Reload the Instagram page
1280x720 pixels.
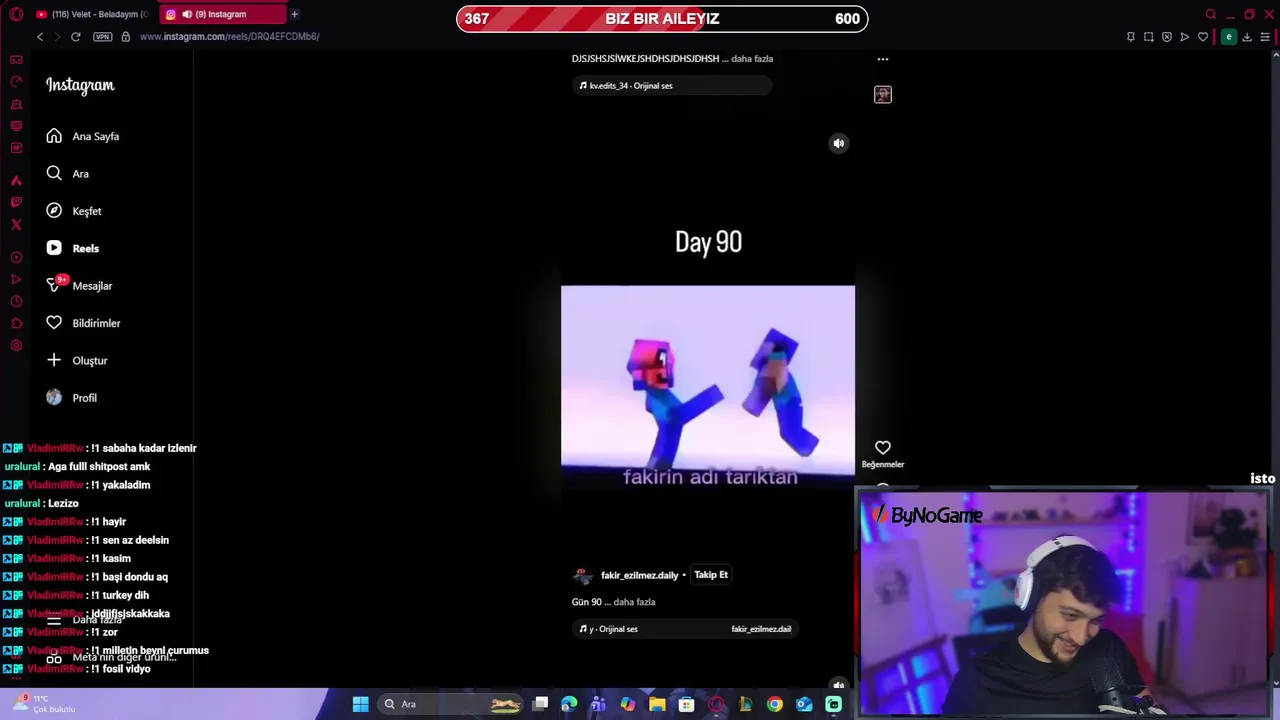click(75, 36)
